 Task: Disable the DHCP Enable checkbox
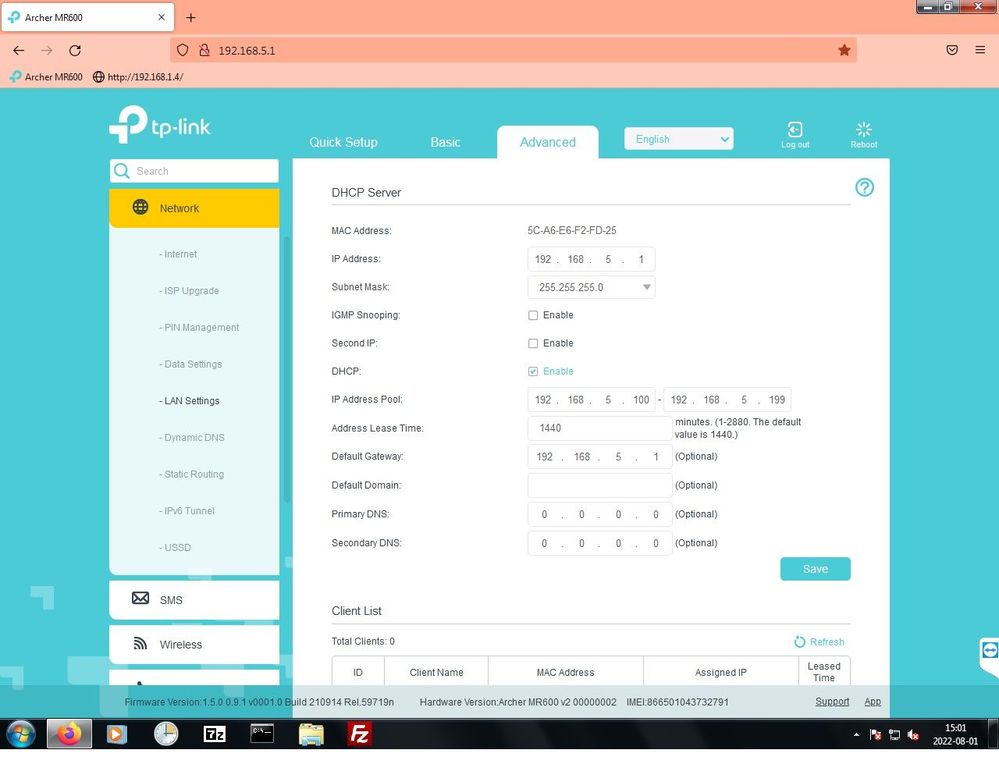[x=533, y=371]
